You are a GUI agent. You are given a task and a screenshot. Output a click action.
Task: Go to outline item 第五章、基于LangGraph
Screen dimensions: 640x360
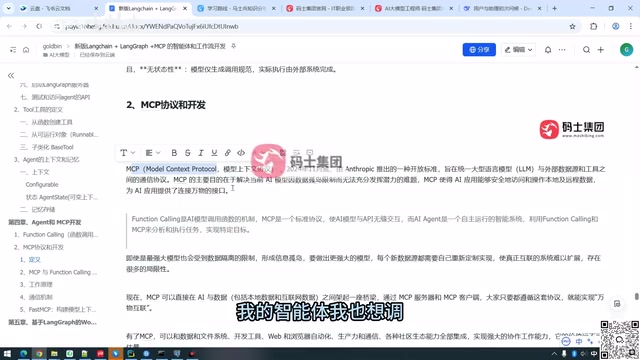[x=52, y=322]
